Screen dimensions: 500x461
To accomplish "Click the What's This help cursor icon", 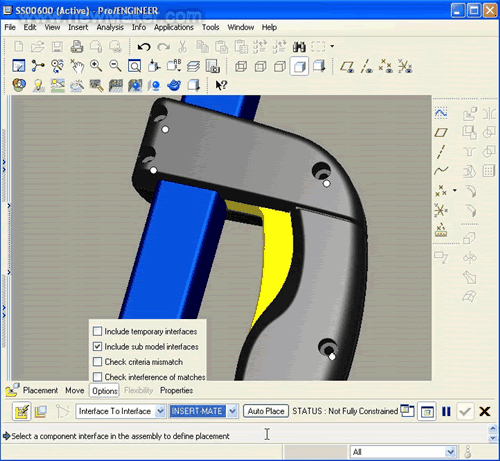I will [221, 85].
